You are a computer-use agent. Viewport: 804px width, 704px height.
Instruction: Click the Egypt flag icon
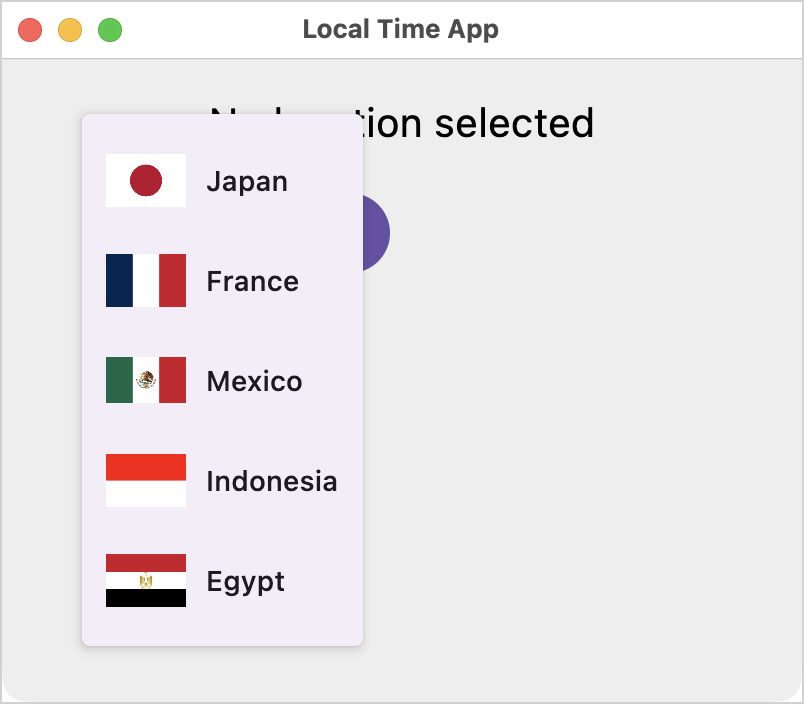coord(146,580)
